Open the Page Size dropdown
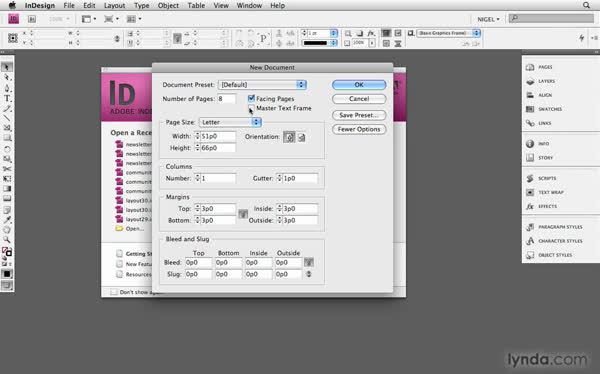The height and width of the screenshot is (374, 600). pyautogui.click(x=230, y=122)
